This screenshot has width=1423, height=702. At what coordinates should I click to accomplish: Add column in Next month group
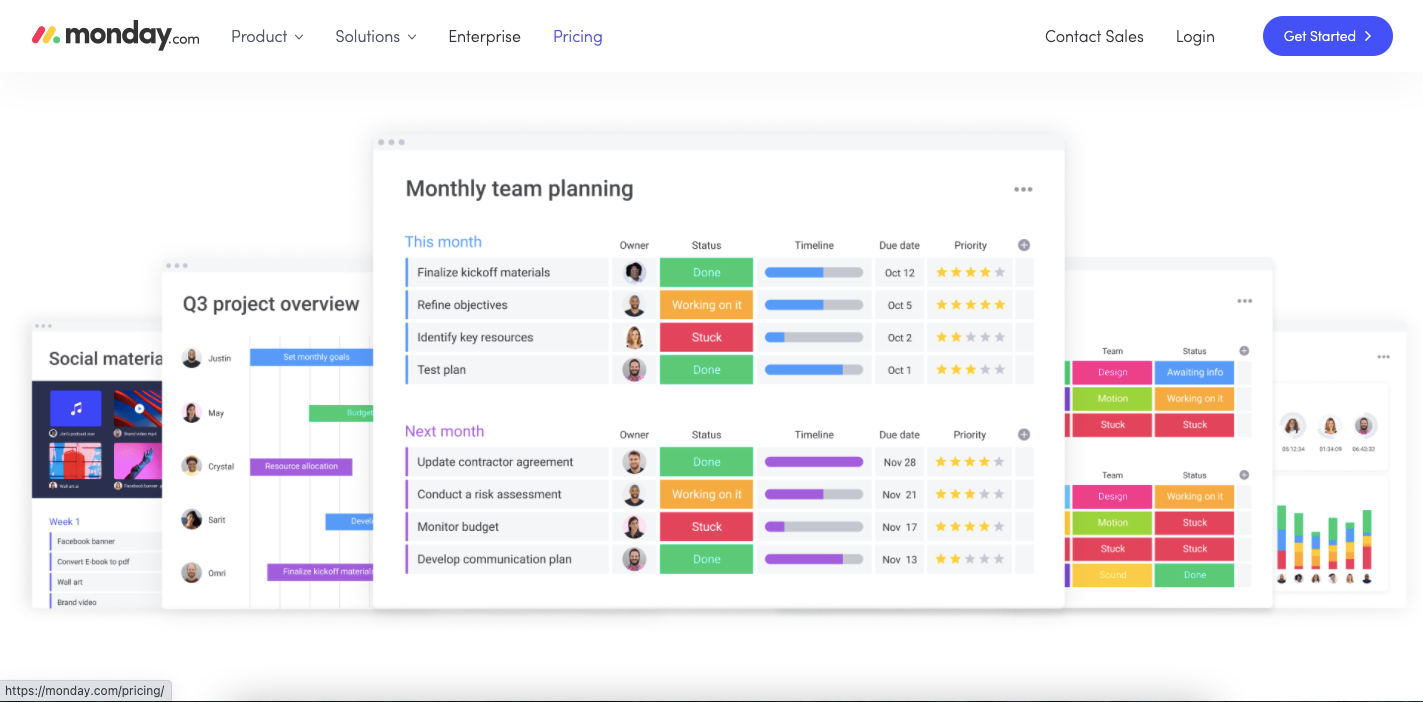1024,435
